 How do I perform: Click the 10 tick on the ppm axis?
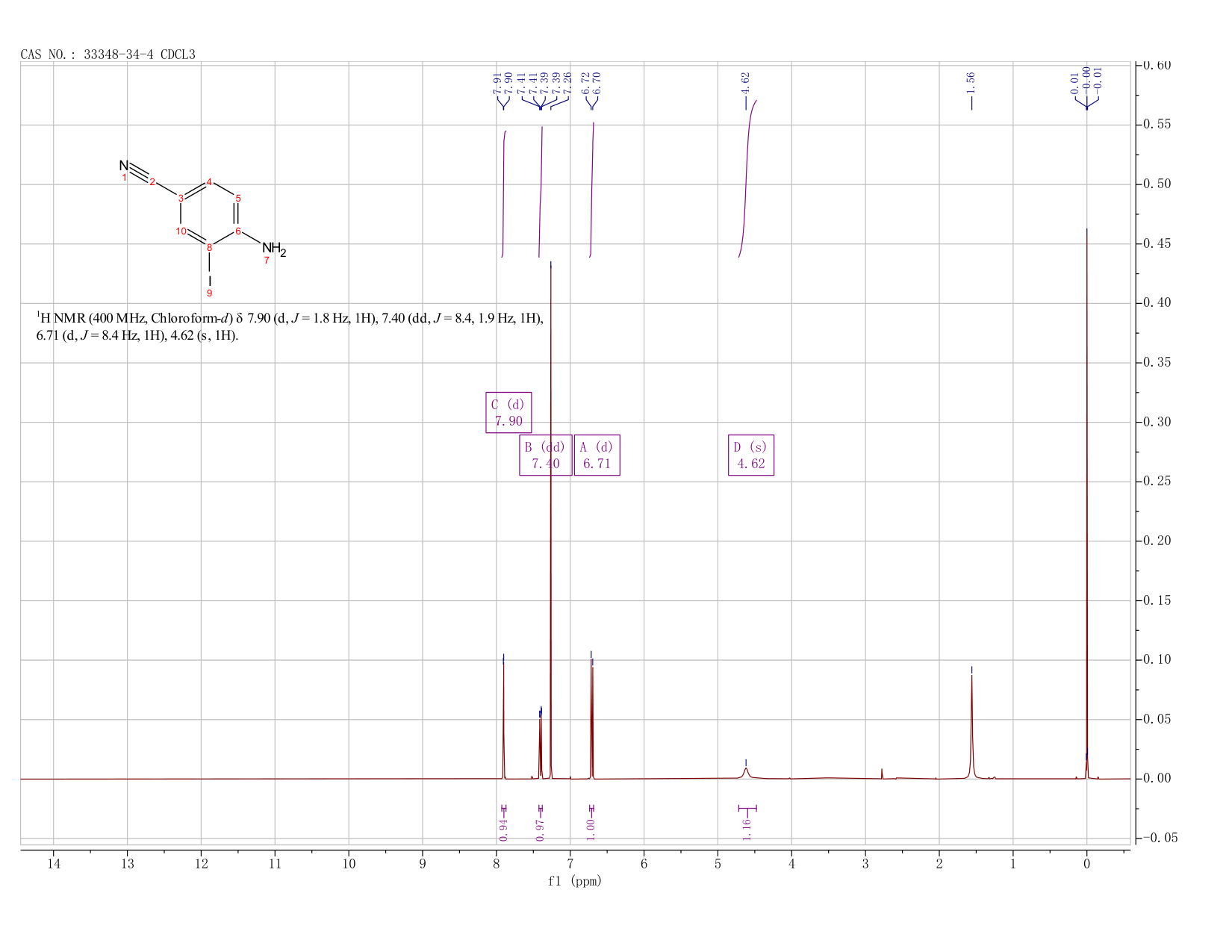pos(349,864)
